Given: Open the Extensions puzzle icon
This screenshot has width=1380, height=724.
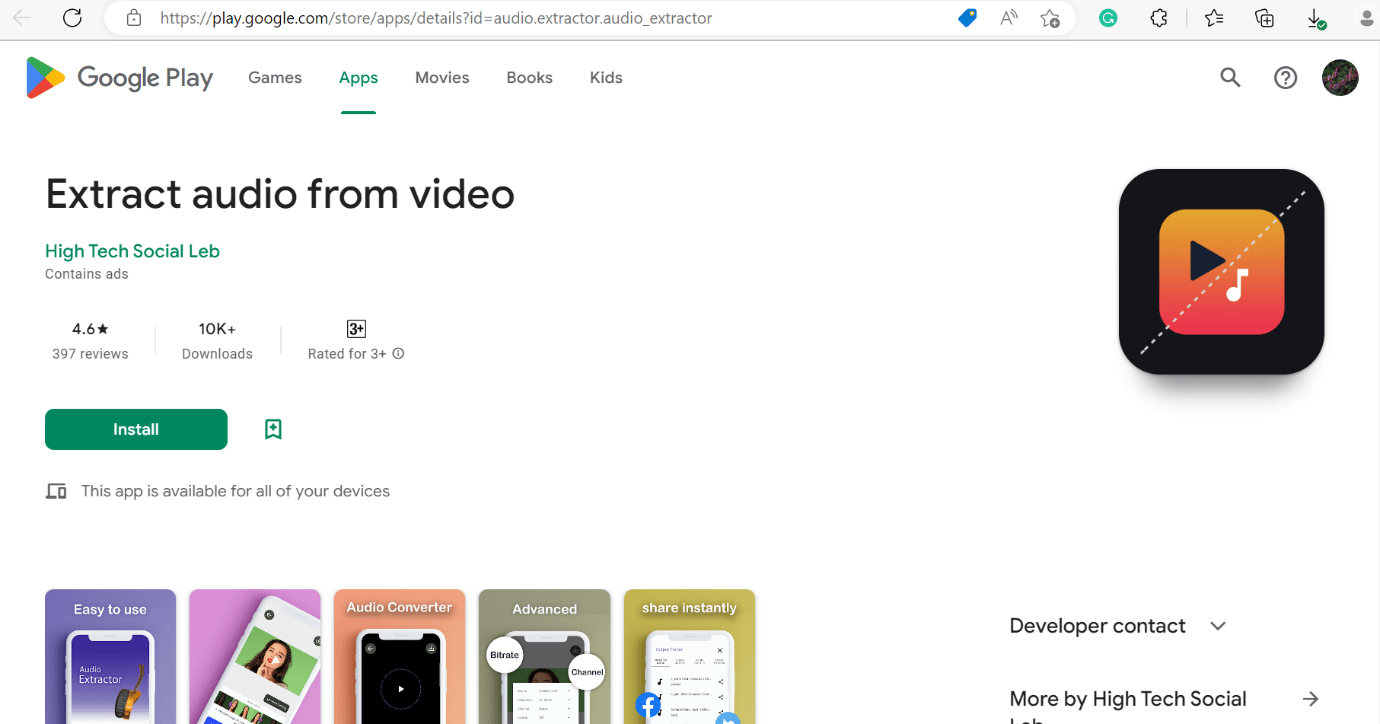Looking at the screenshot, I should click(x=1159, y=18).
